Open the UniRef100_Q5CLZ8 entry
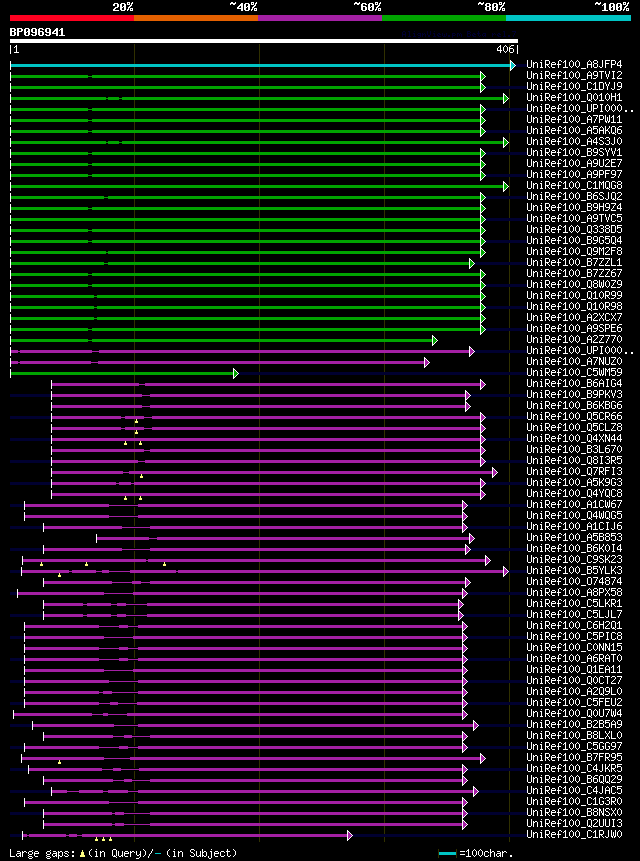The width and height of the screenshot is (640, 861). (574, 427)
